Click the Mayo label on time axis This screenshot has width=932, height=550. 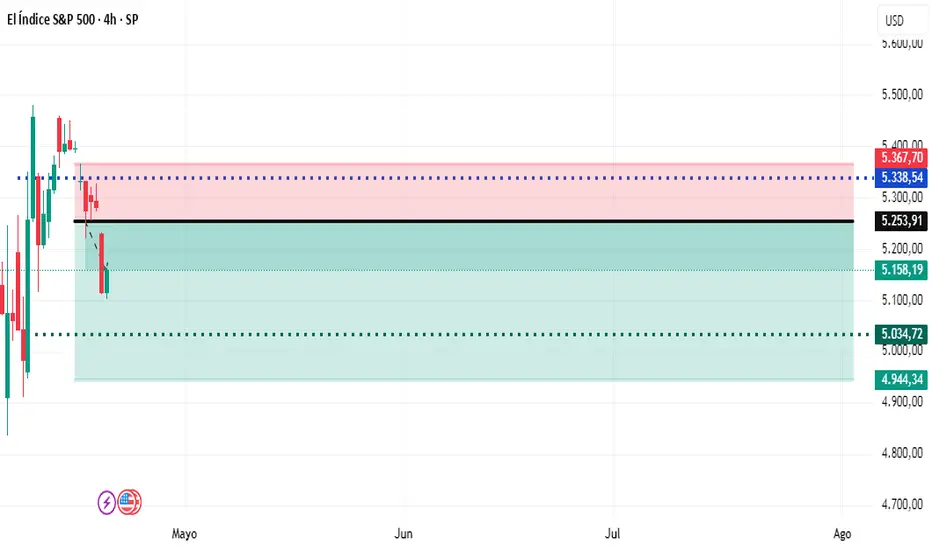click(184, 534)
